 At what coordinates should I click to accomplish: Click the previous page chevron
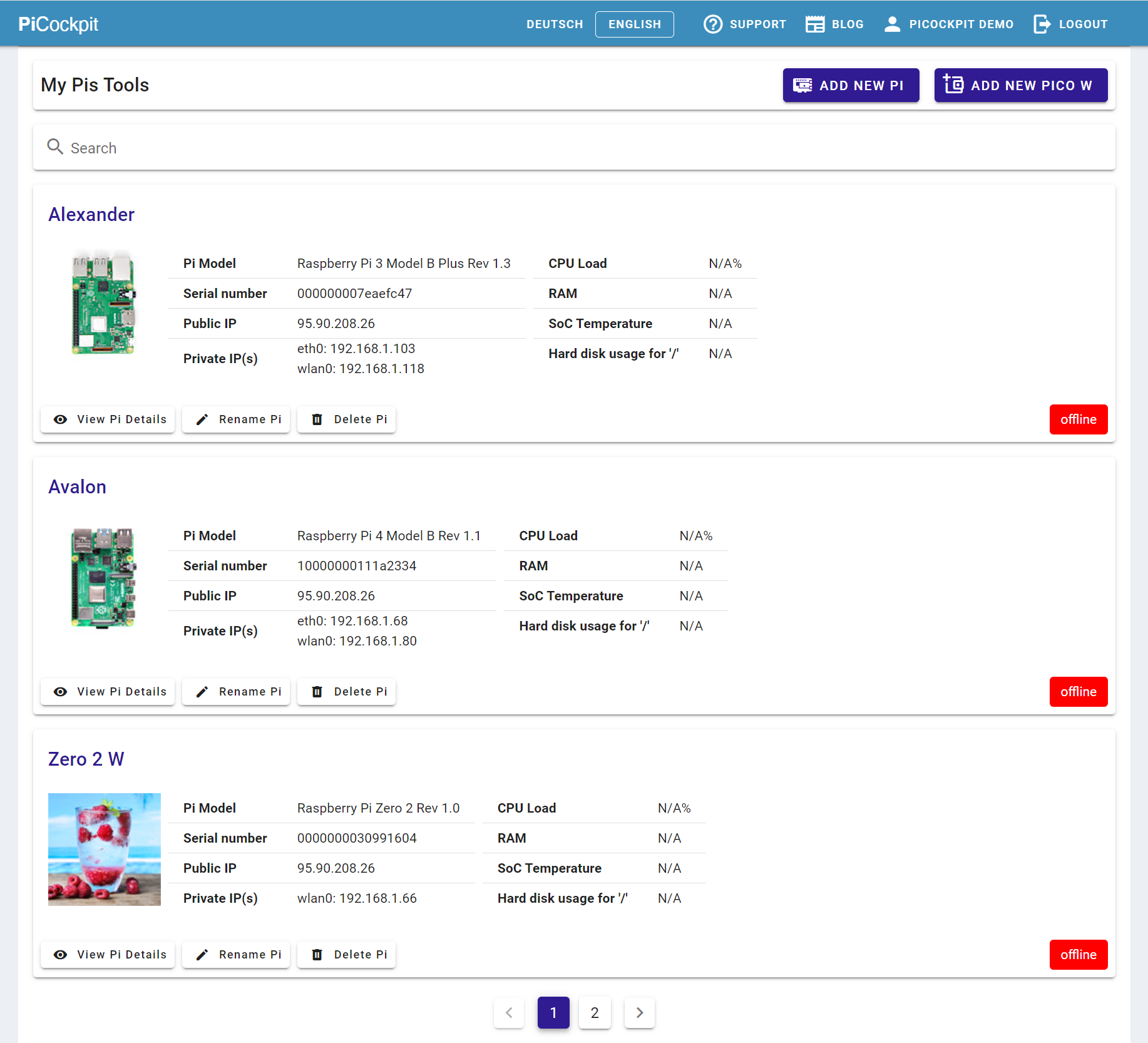(x=509, y=1012)
